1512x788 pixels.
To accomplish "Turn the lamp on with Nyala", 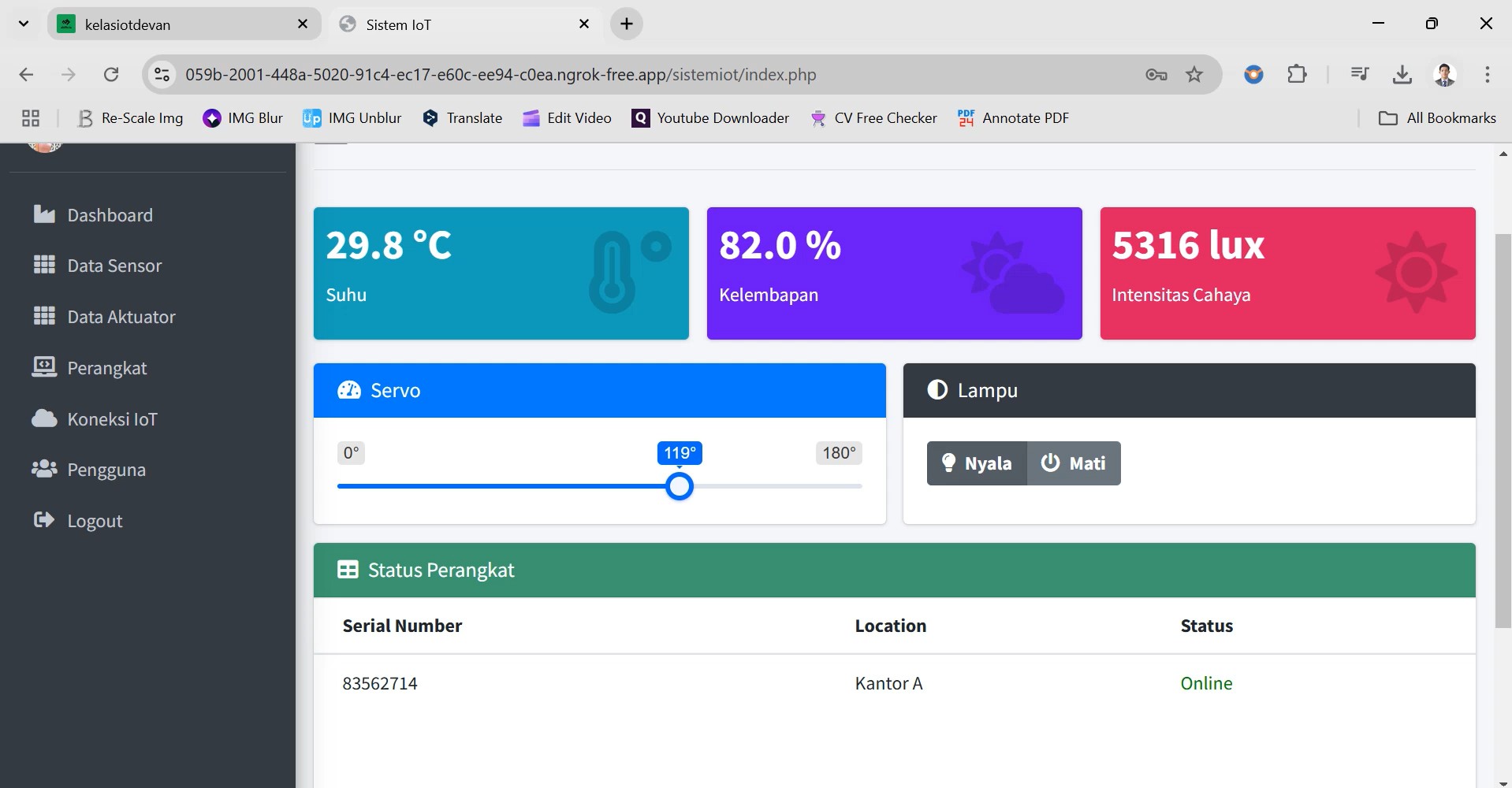I will click(977, 463).
